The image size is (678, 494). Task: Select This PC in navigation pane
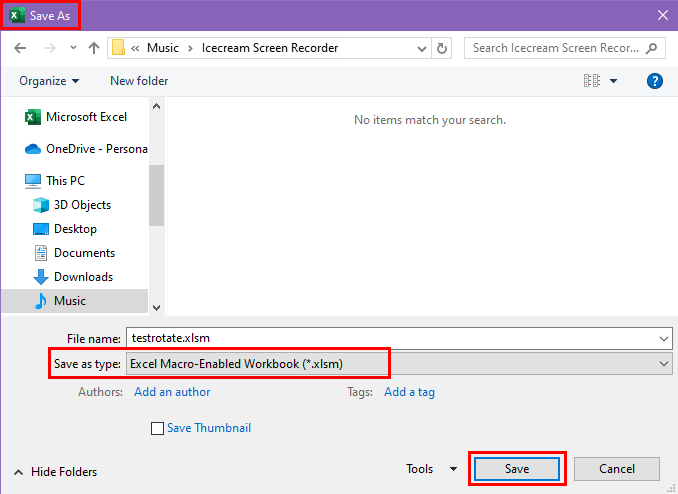pos(55,181)
